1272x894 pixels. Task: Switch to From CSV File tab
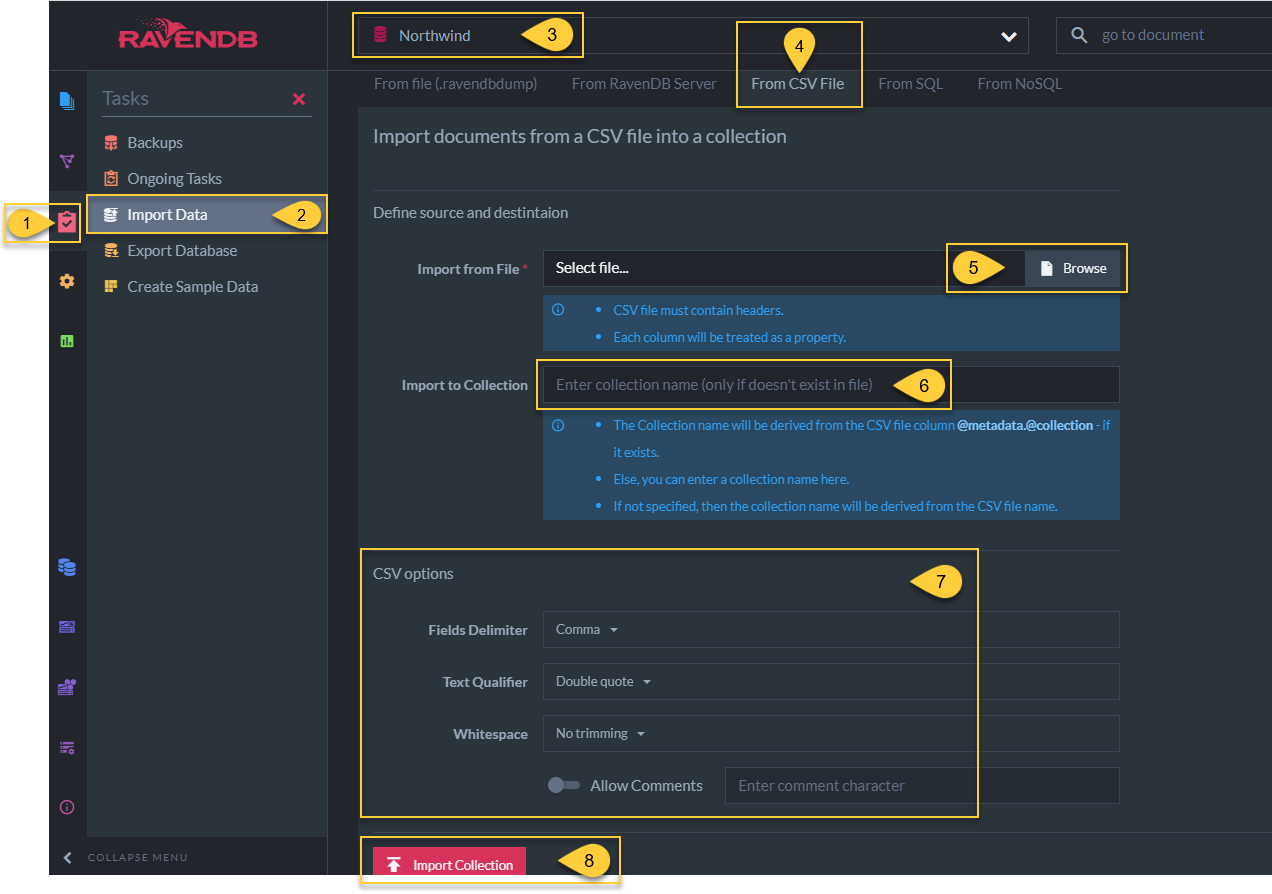pyautogui.click(x=798, y=84)
